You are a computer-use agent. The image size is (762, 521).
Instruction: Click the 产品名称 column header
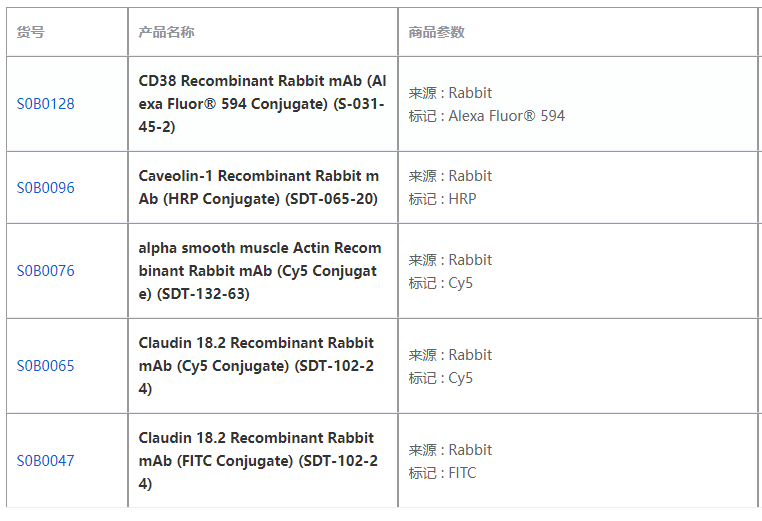coord(166,32)
